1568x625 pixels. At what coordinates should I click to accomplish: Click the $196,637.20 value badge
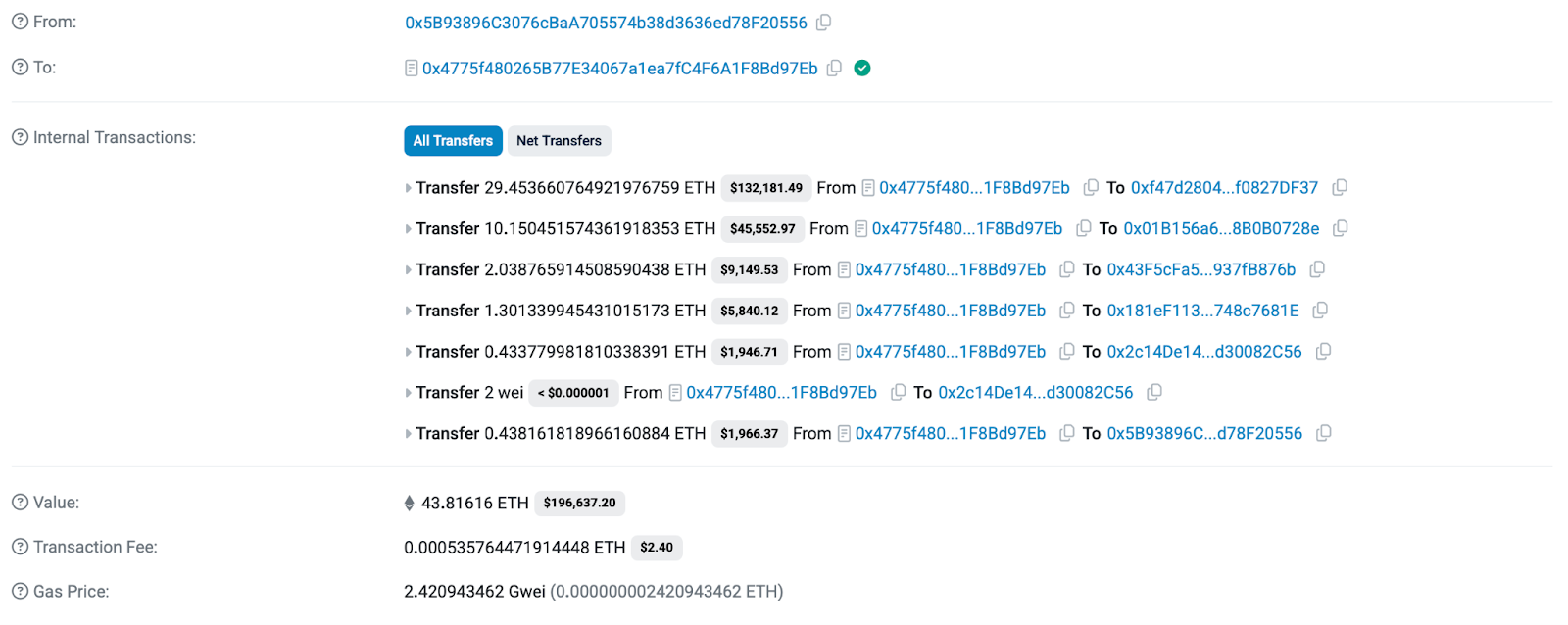pos(579,503)
